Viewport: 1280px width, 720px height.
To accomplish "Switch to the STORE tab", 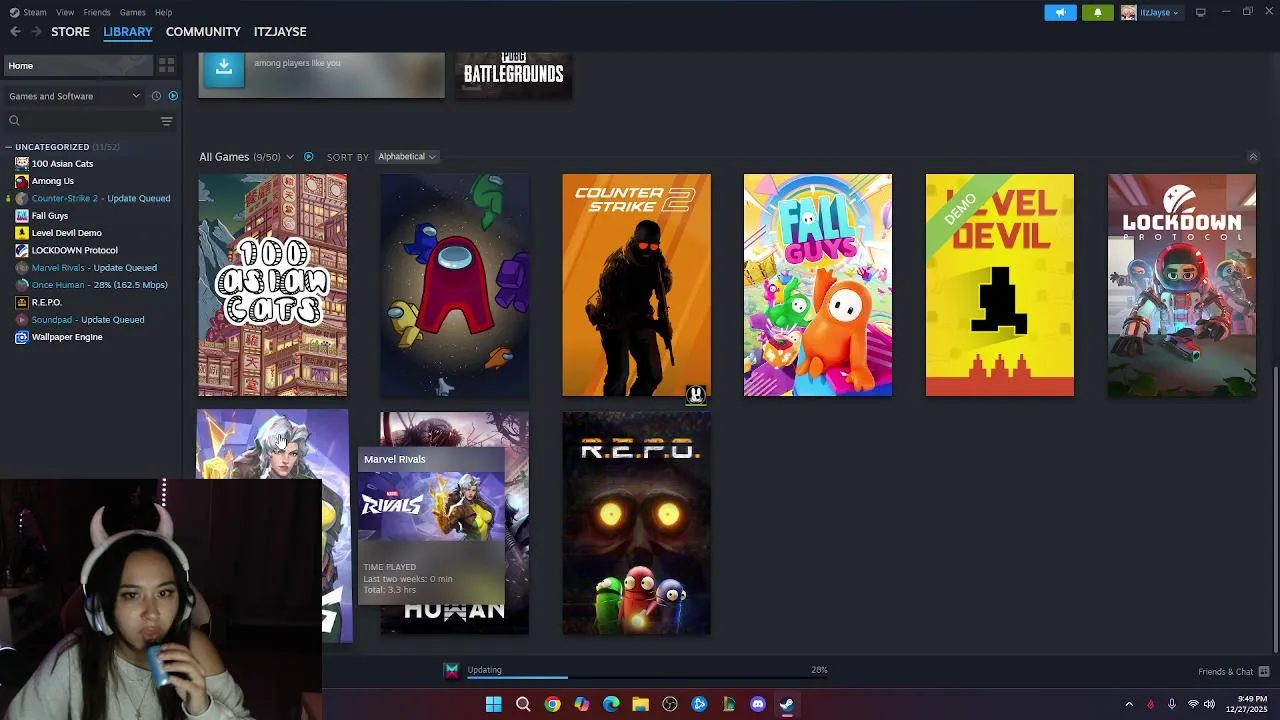I will point(70,32).
